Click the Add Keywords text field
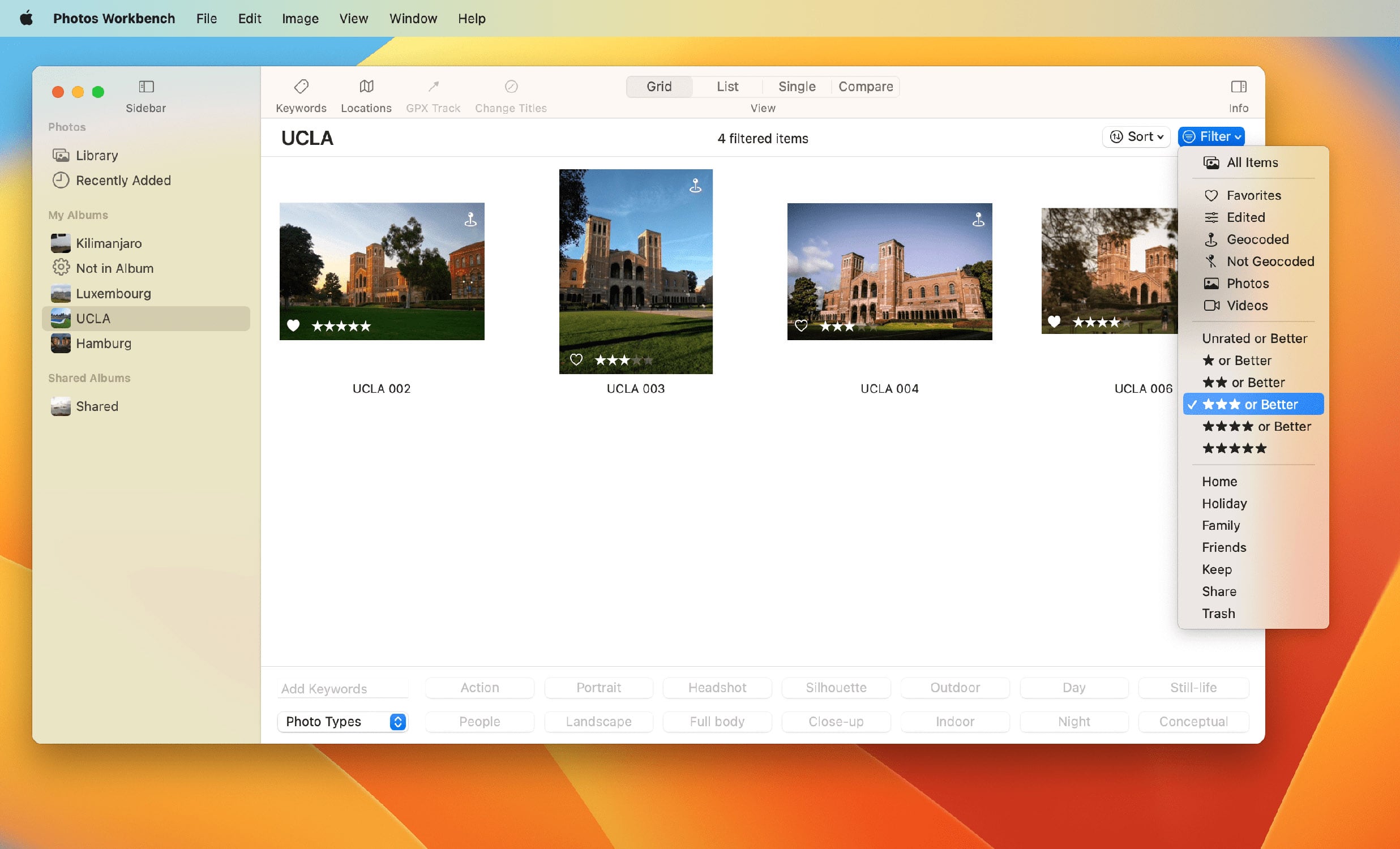The image size is (1400, 849). coord(342,688)
